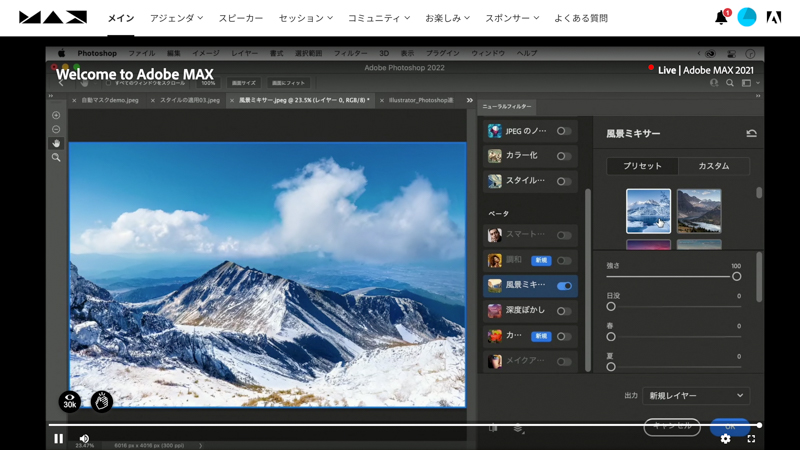Switch to the カスタム tab
This screenshot has width=800, height=450.
[714, 166]
